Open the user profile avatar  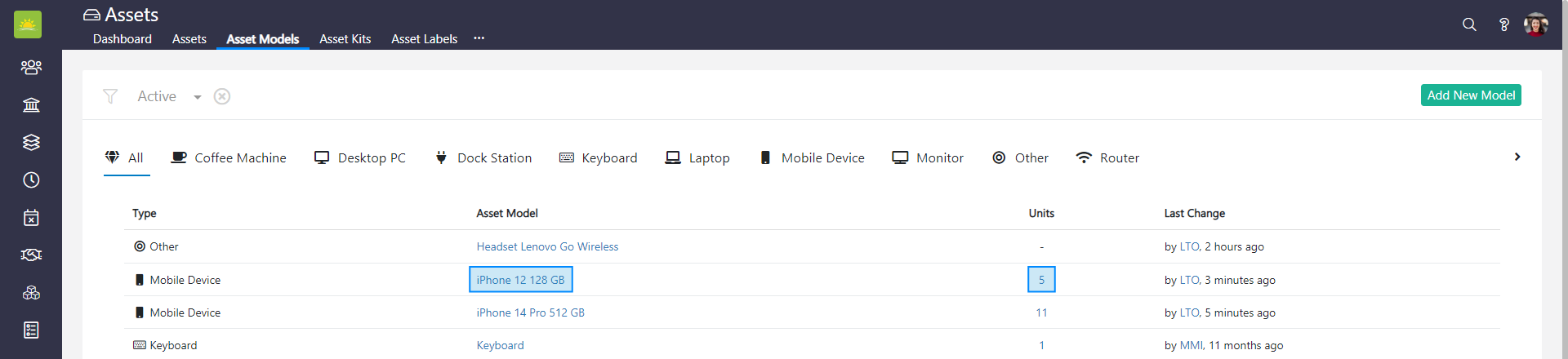pyautogui.click(x=1535, y=24)
